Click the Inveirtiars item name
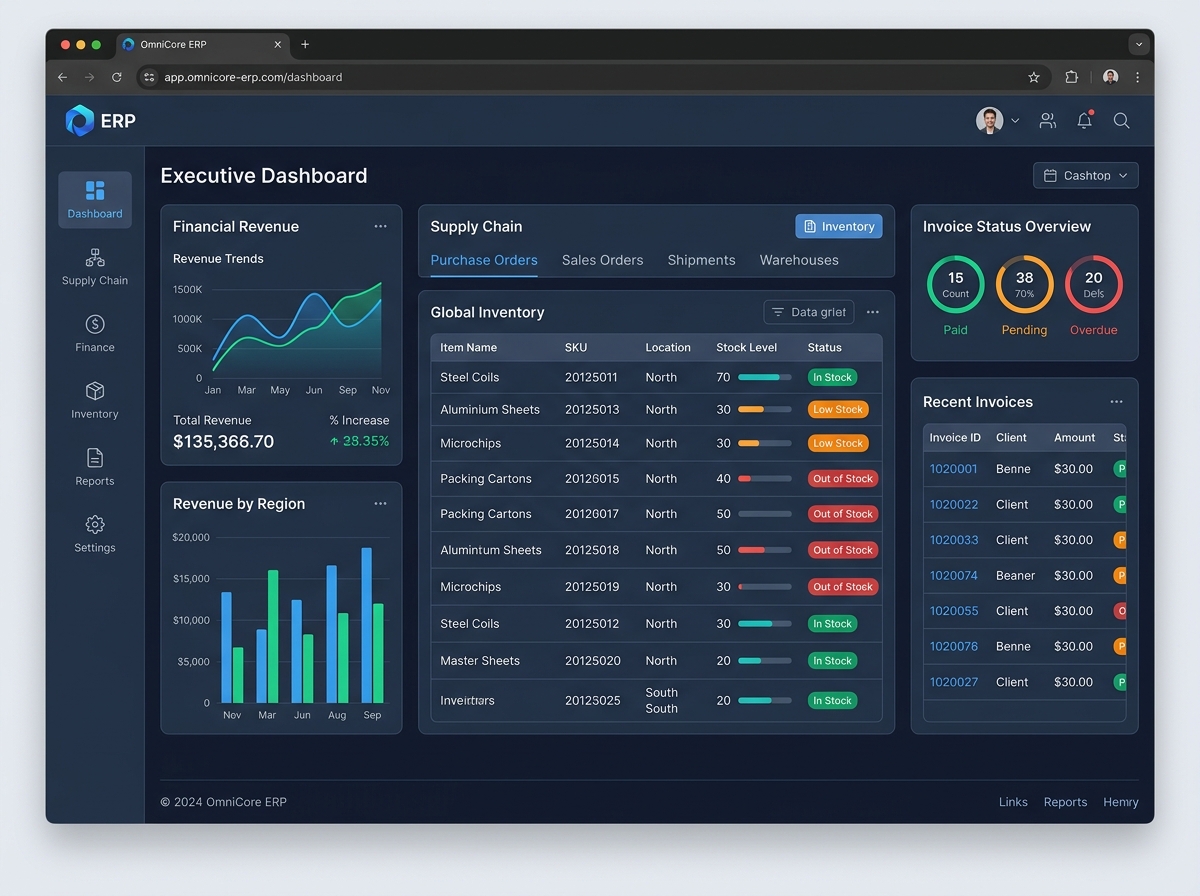Screen dimensions: 1200x896 coord(468,700)
